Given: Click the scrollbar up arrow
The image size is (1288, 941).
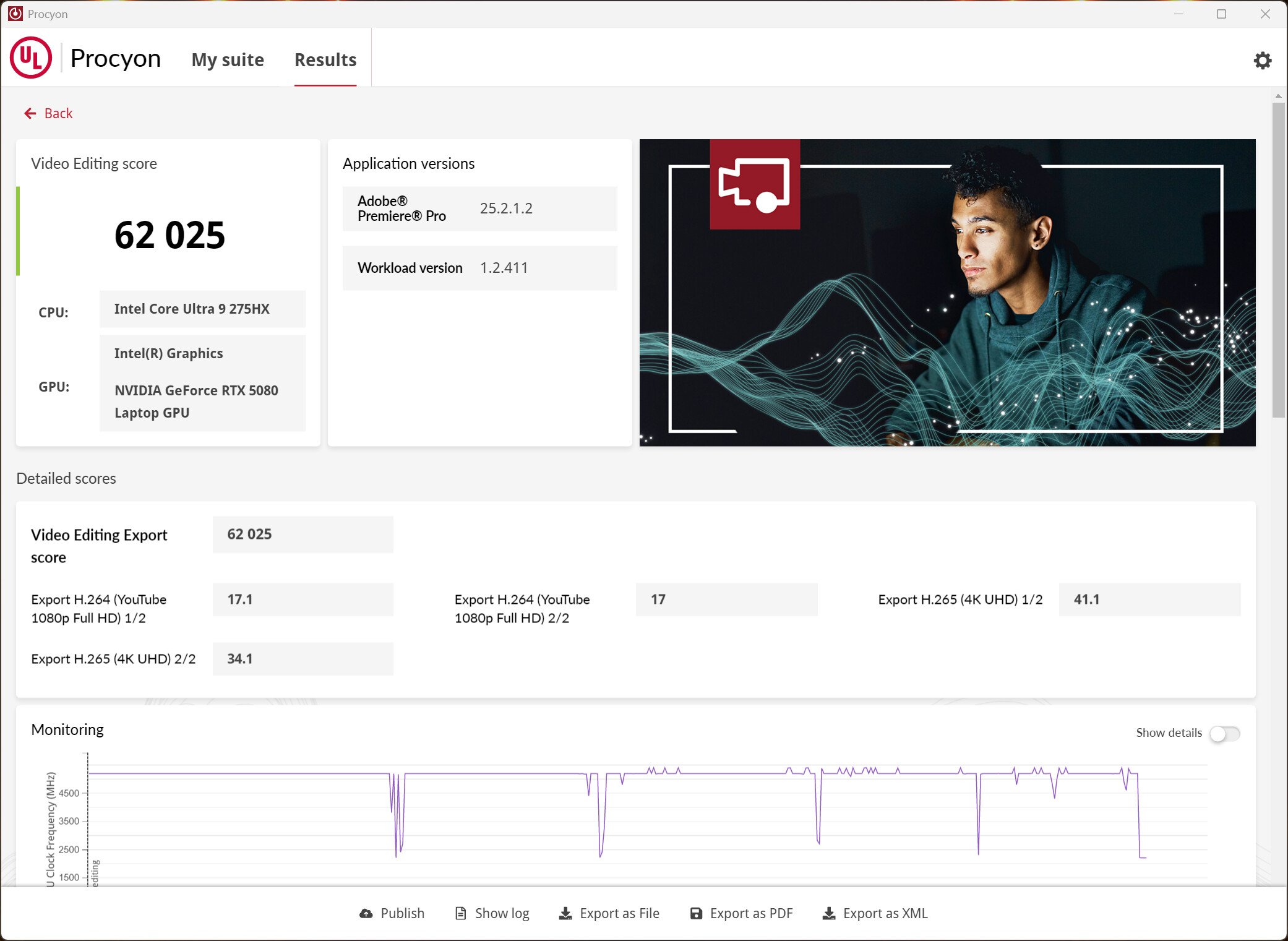Looking at the screenshot, I should tap(1278, 96).
